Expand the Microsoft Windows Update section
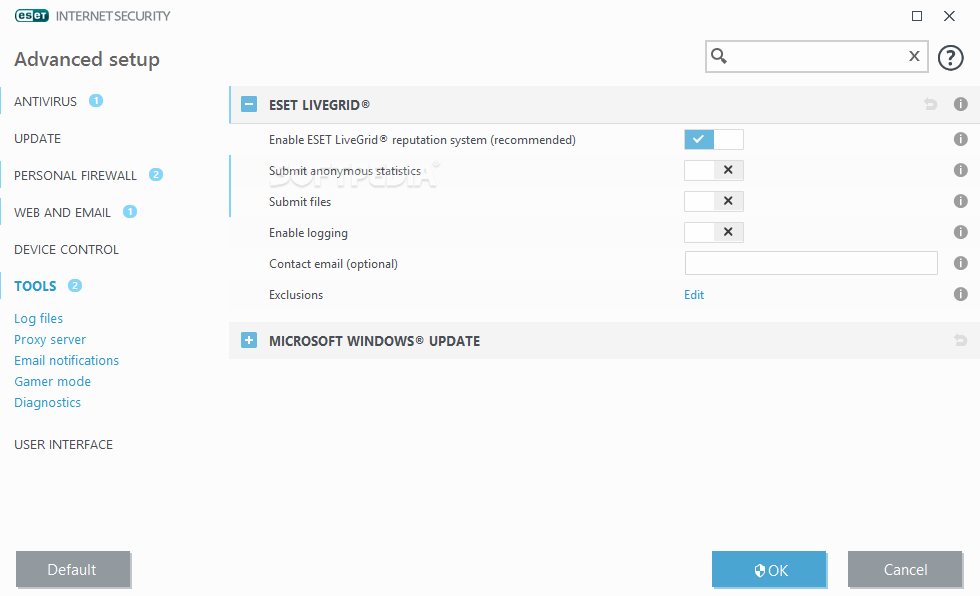Image resolution: width=980 pixels, height=596 pixels. click(249, 340)
